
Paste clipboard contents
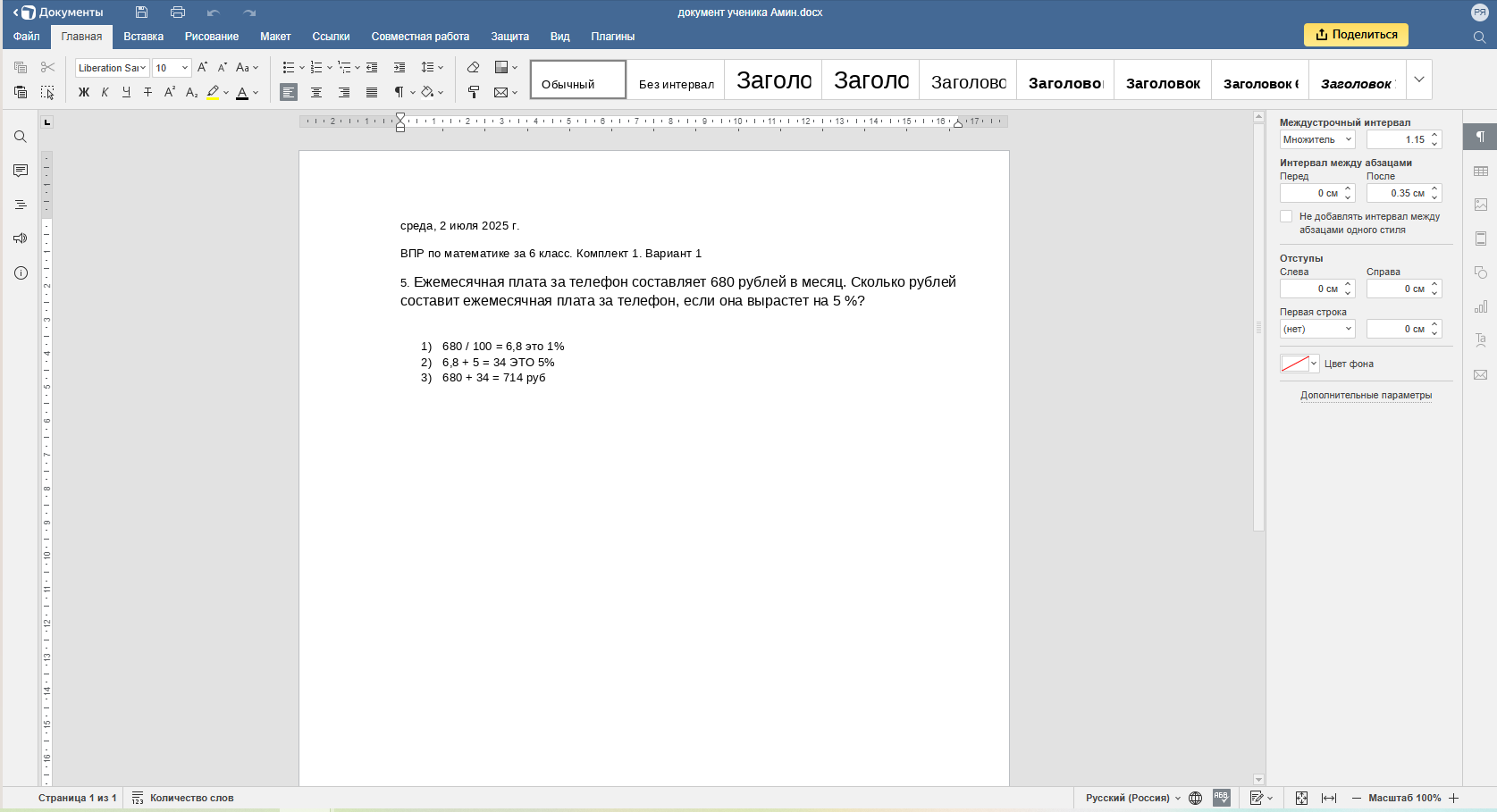click(x=21, y=92)
